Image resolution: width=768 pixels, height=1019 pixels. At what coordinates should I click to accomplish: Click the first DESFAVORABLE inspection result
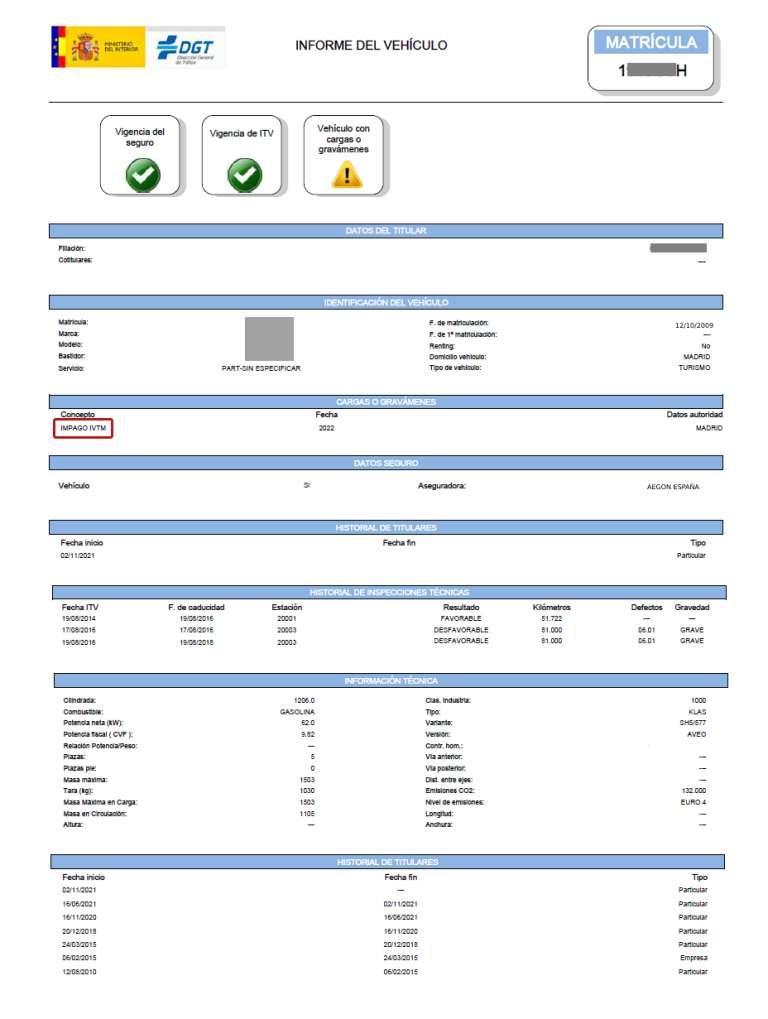[x=461, y=630]
